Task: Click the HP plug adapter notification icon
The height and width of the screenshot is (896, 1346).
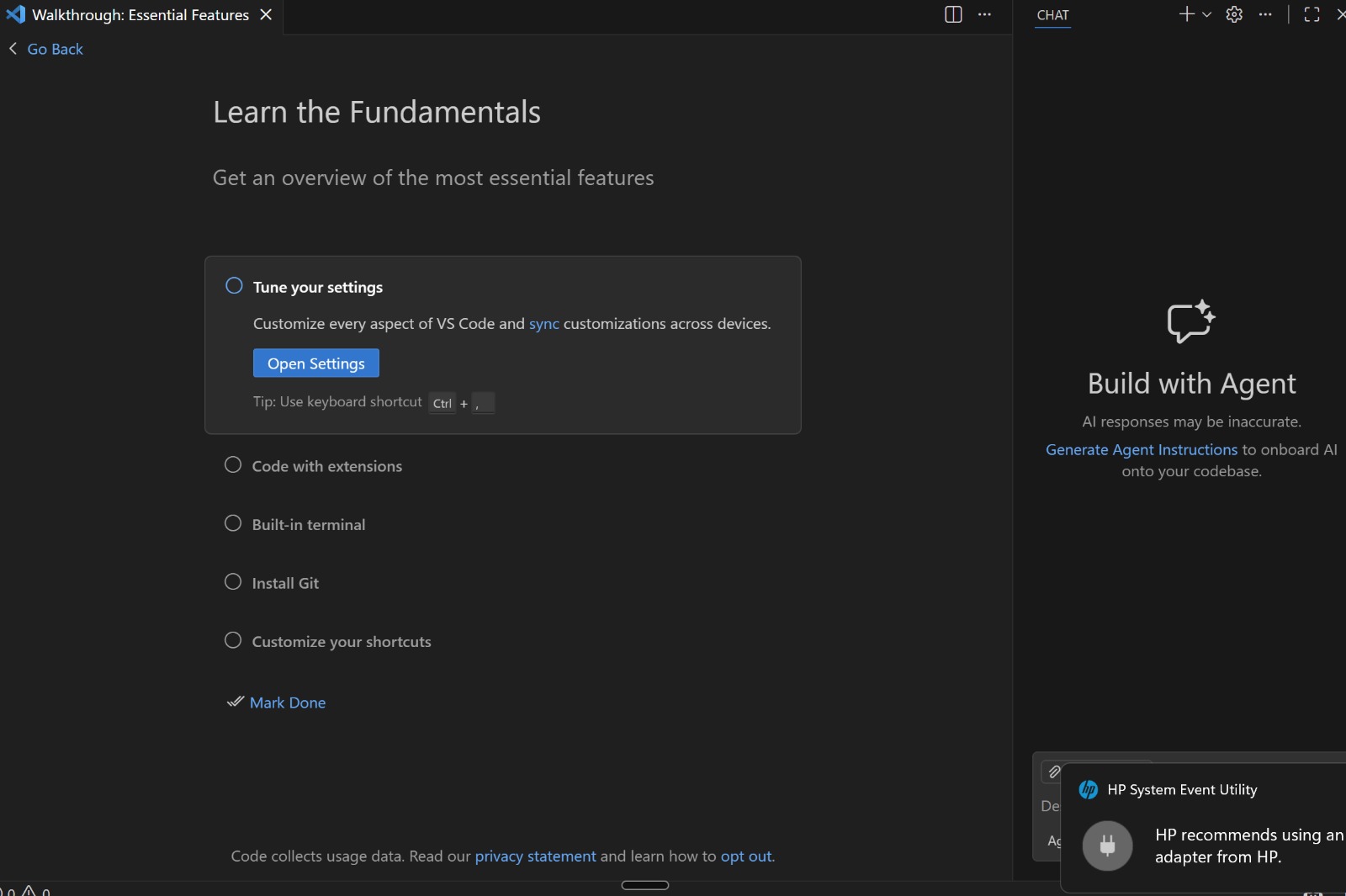Action: click(1107, 846)
